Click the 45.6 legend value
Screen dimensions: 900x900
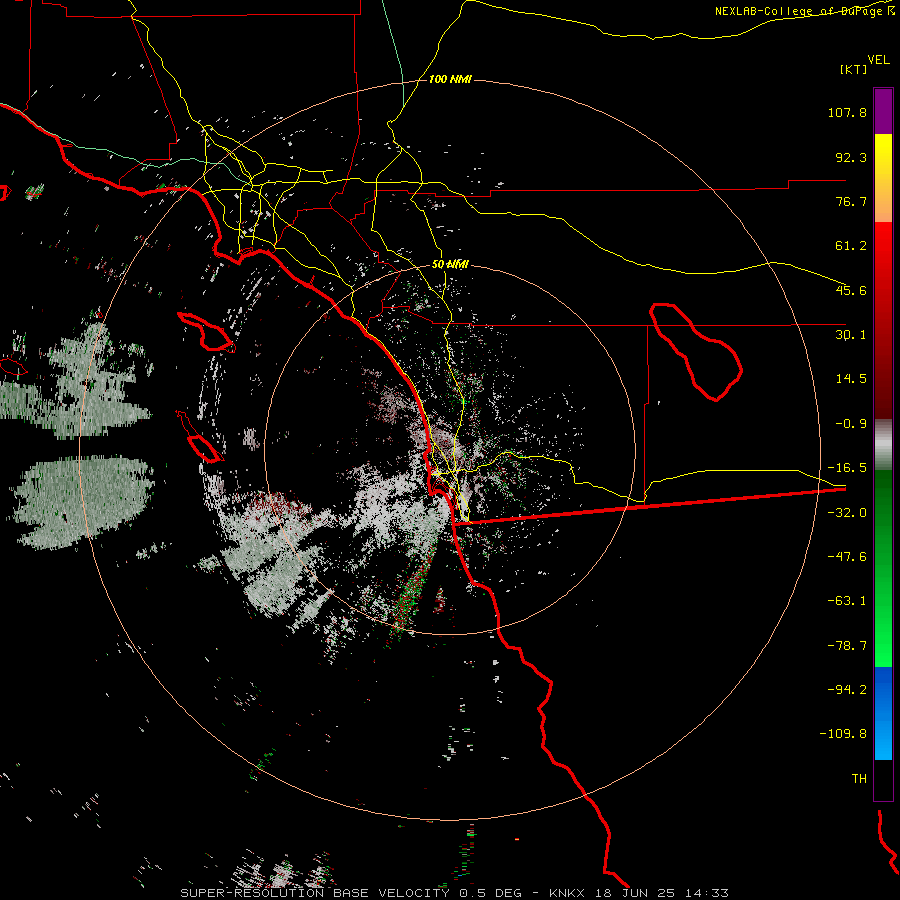(x=851, y=290)
